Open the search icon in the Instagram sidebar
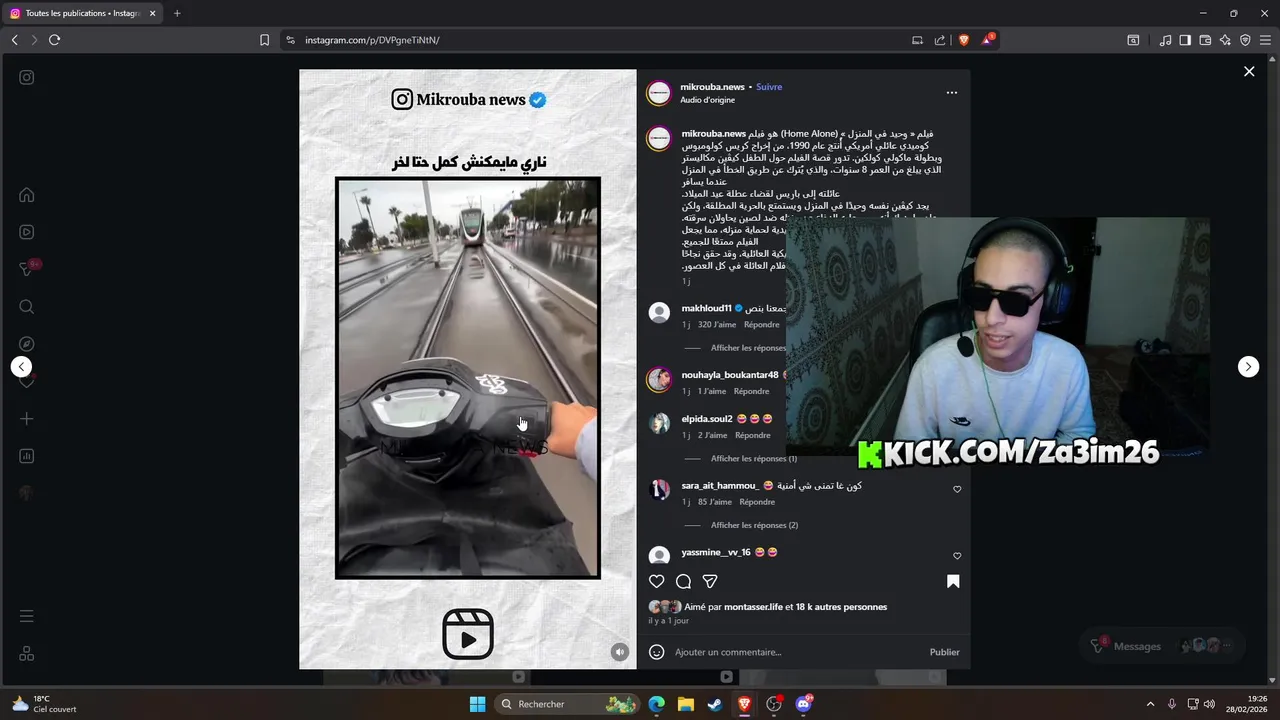 27,307
